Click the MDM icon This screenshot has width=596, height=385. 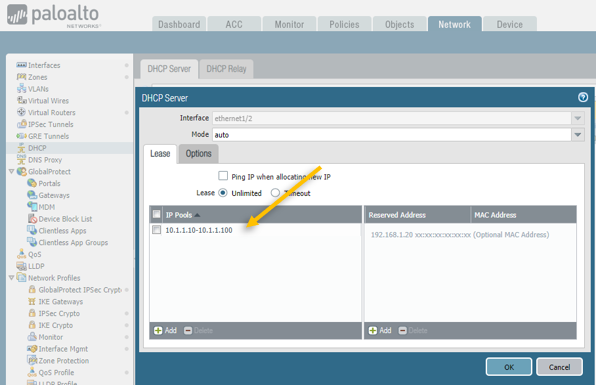[32, 207]
